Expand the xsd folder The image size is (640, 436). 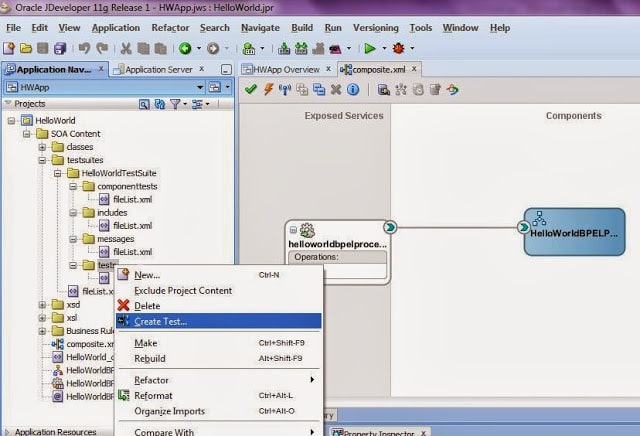tap(42, 305)
